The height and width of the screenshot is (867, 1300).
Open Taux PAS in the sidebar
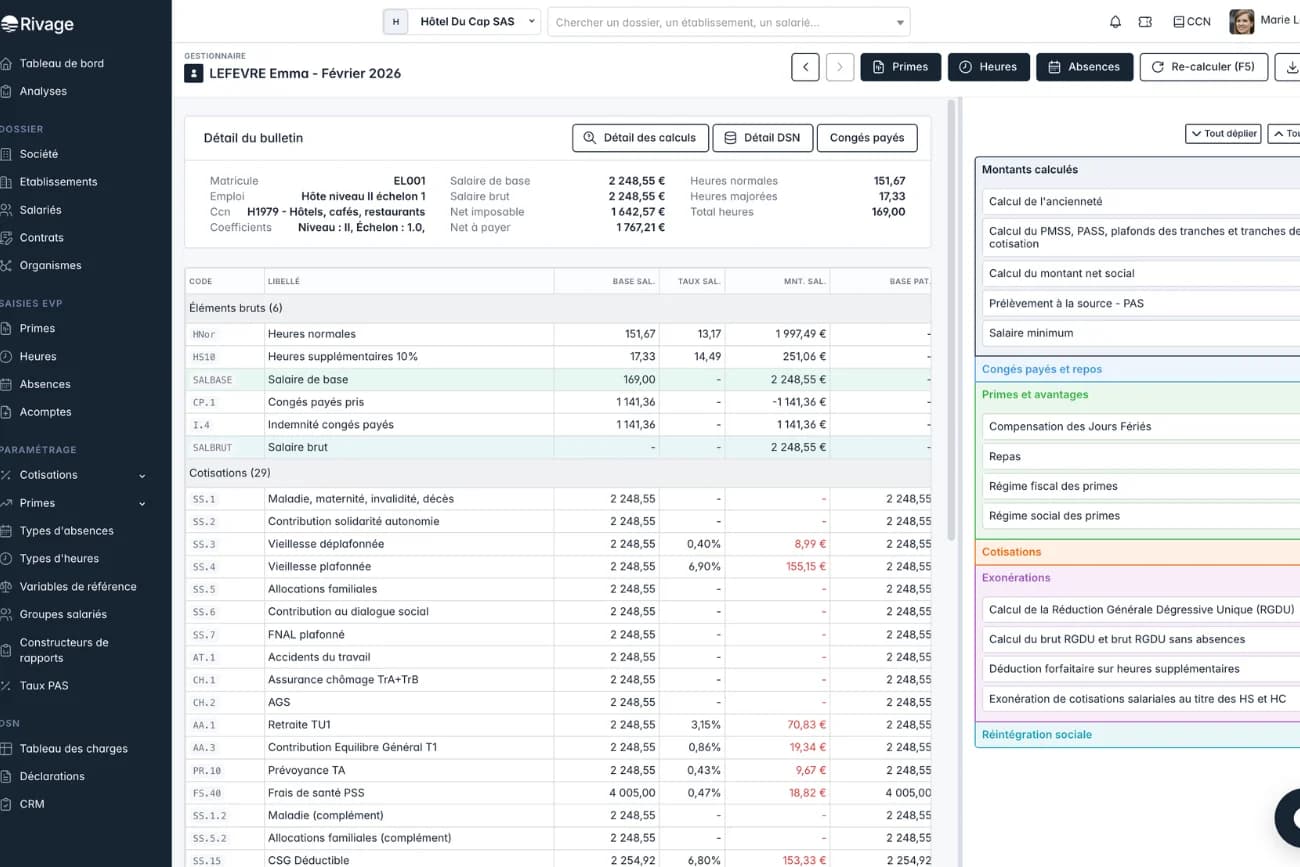click(44, 686)
